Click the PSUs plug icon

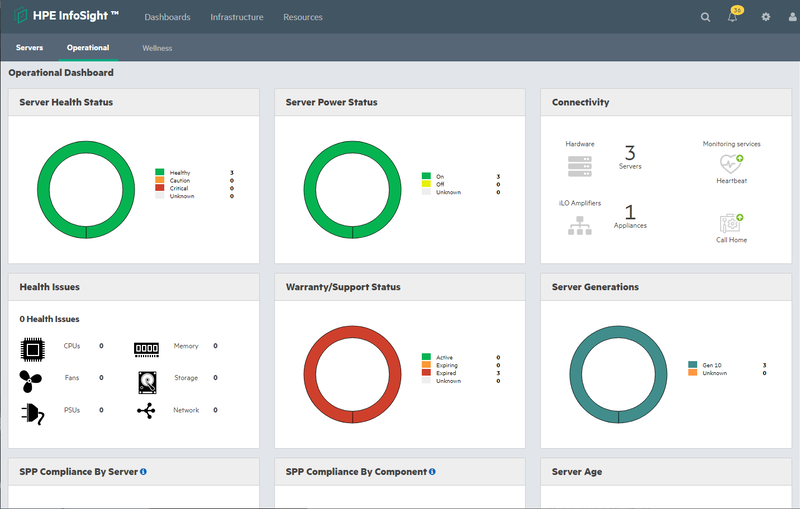[33, 414]
